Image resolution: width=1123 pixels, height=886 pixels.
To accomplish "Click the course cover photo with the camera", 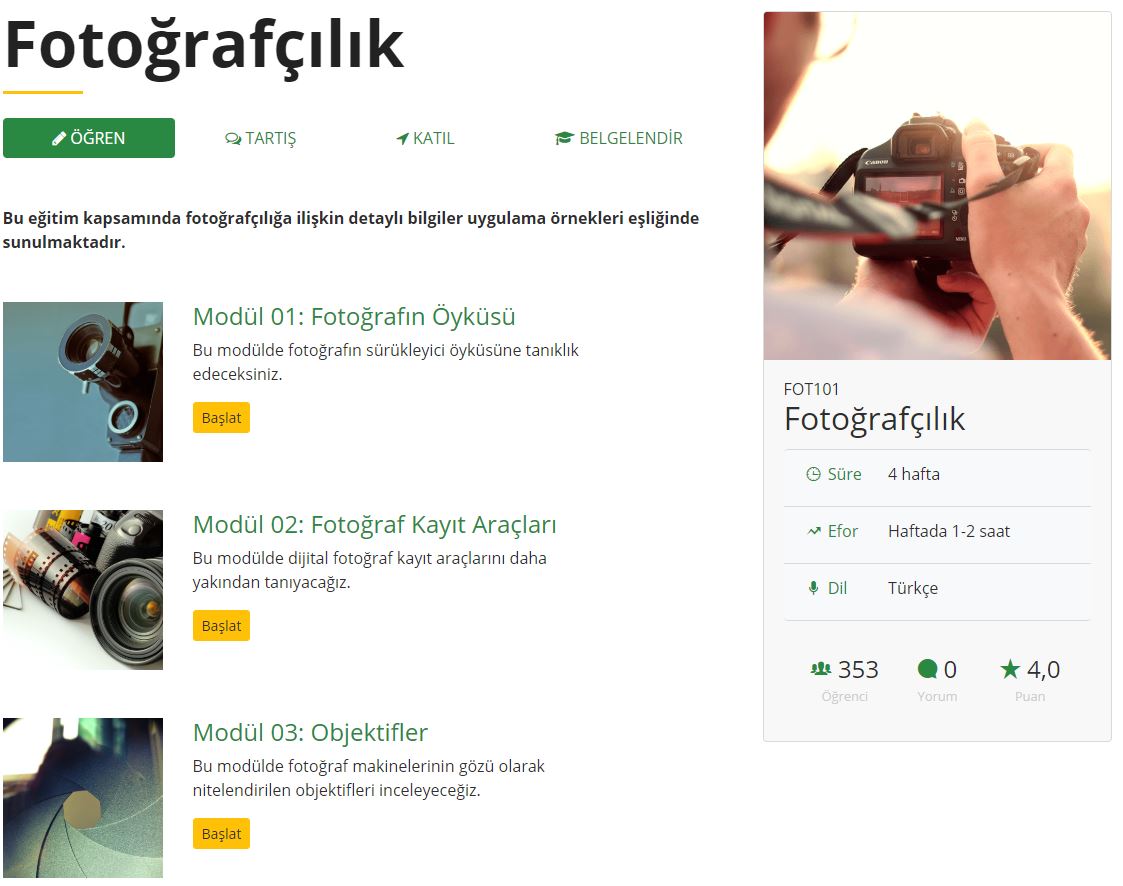I will click(938, 186).
